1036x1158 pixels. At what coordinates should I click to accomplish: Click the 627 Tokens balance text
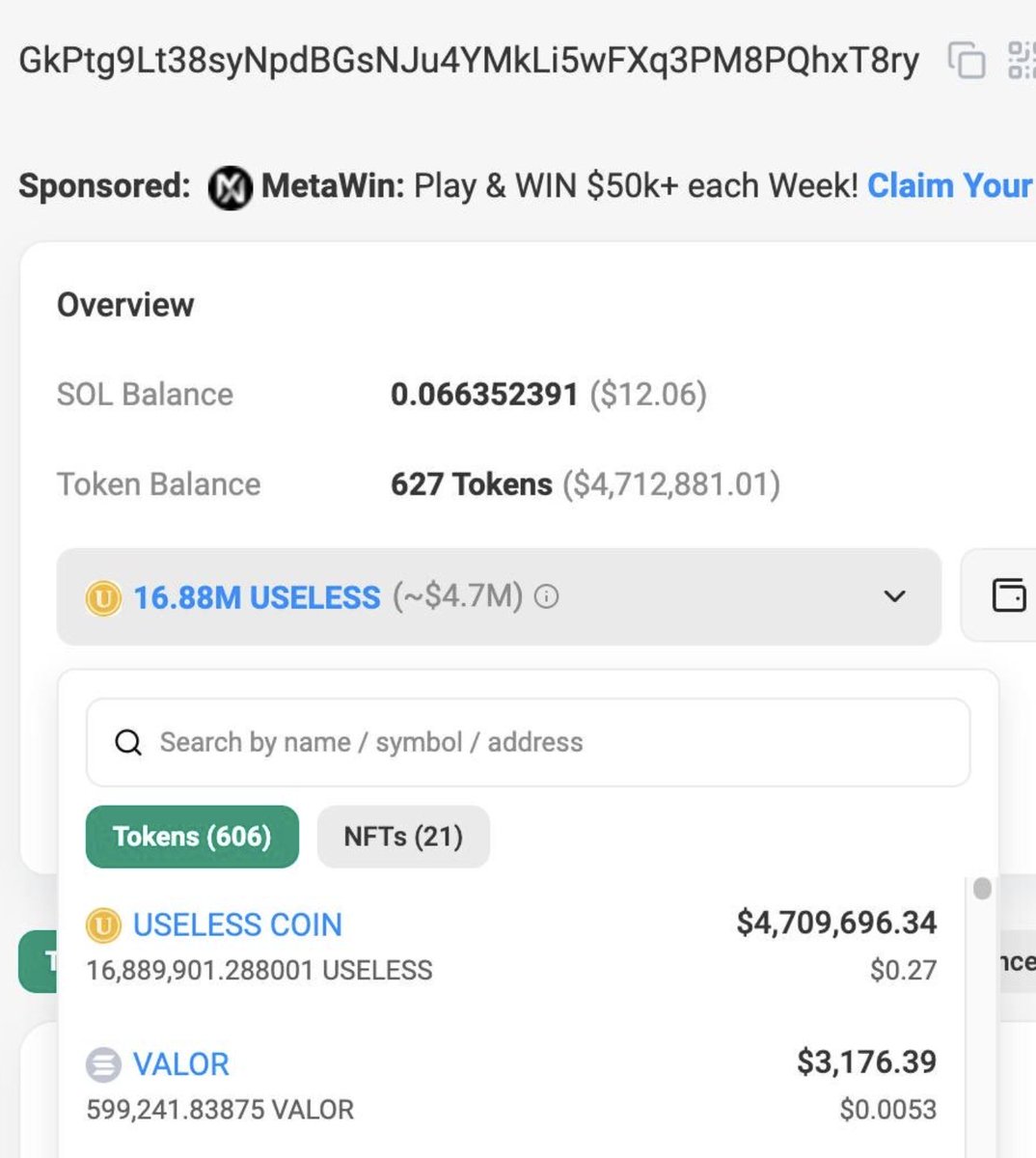(472, 483)
